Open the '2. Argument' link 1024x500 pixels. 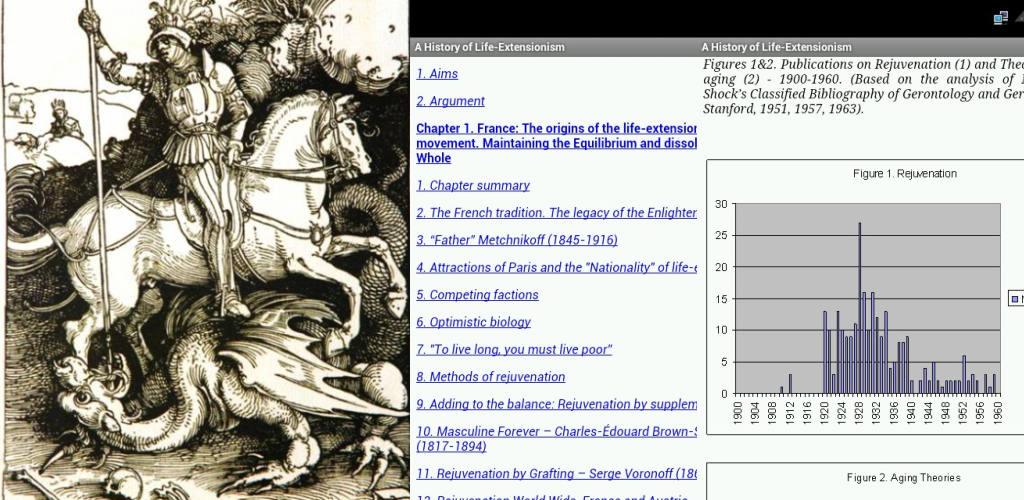pos(451,101)
